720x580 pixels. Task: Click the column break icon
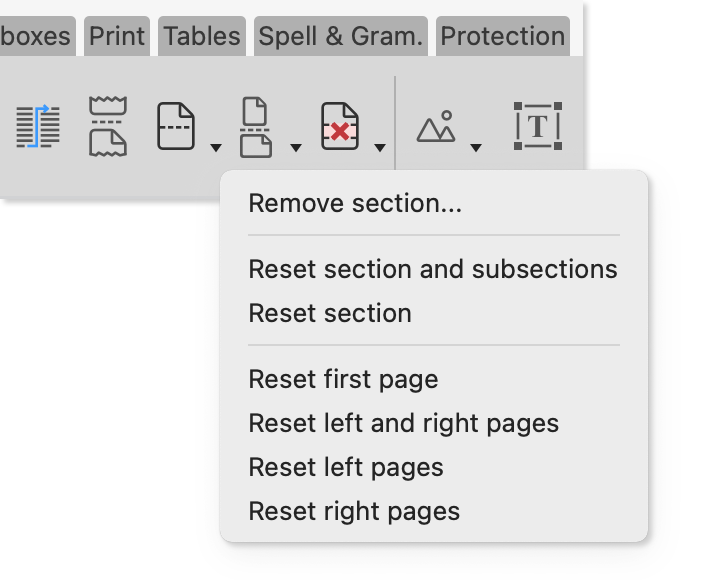click(x=38, y=127)
